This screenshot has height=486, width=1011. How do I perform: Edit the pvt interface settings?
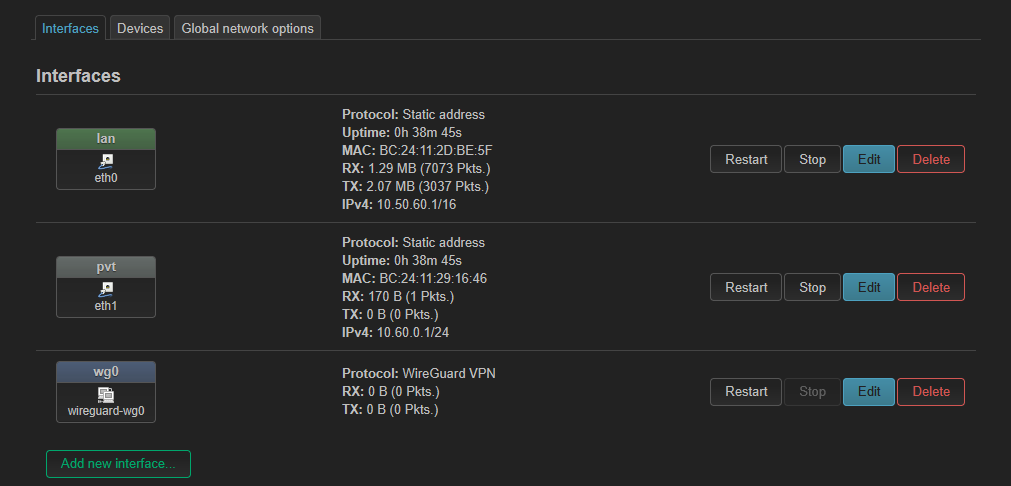coord(869,287)
